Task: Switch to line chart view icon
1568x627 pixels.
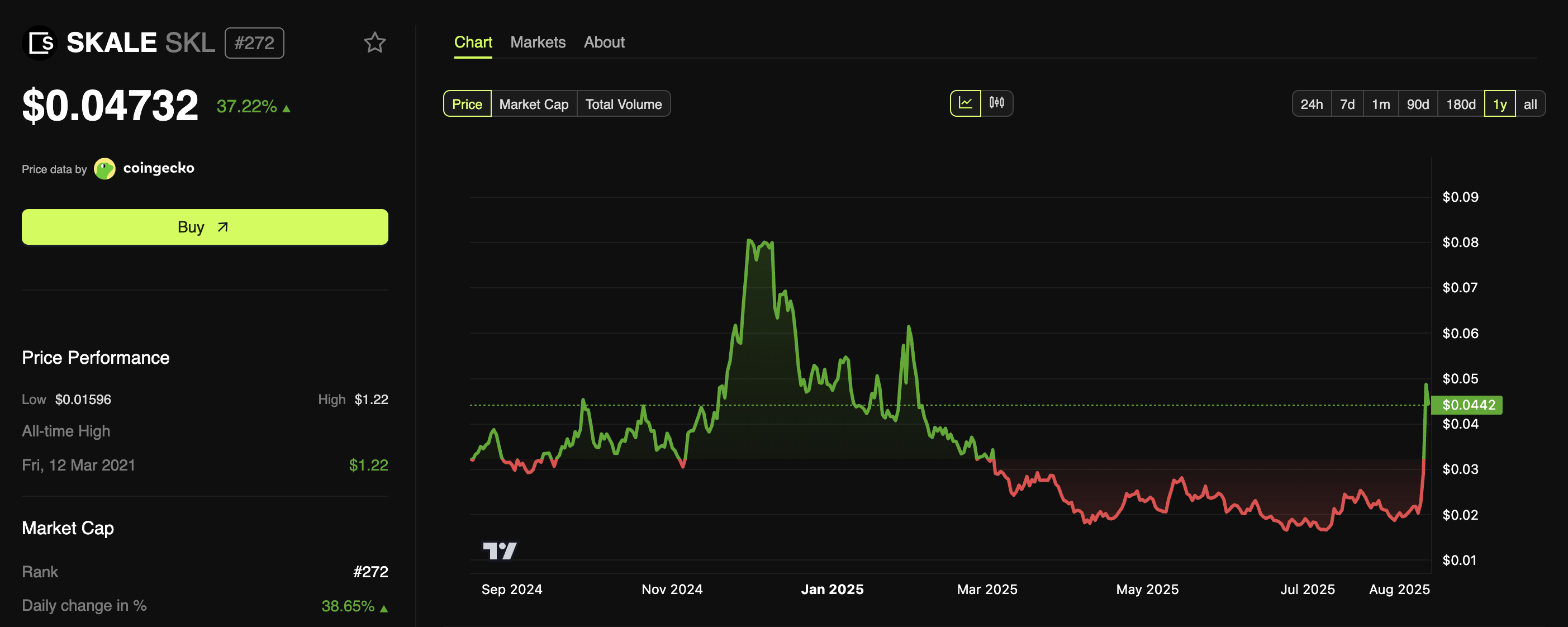Action: click(x=966, y=103)
